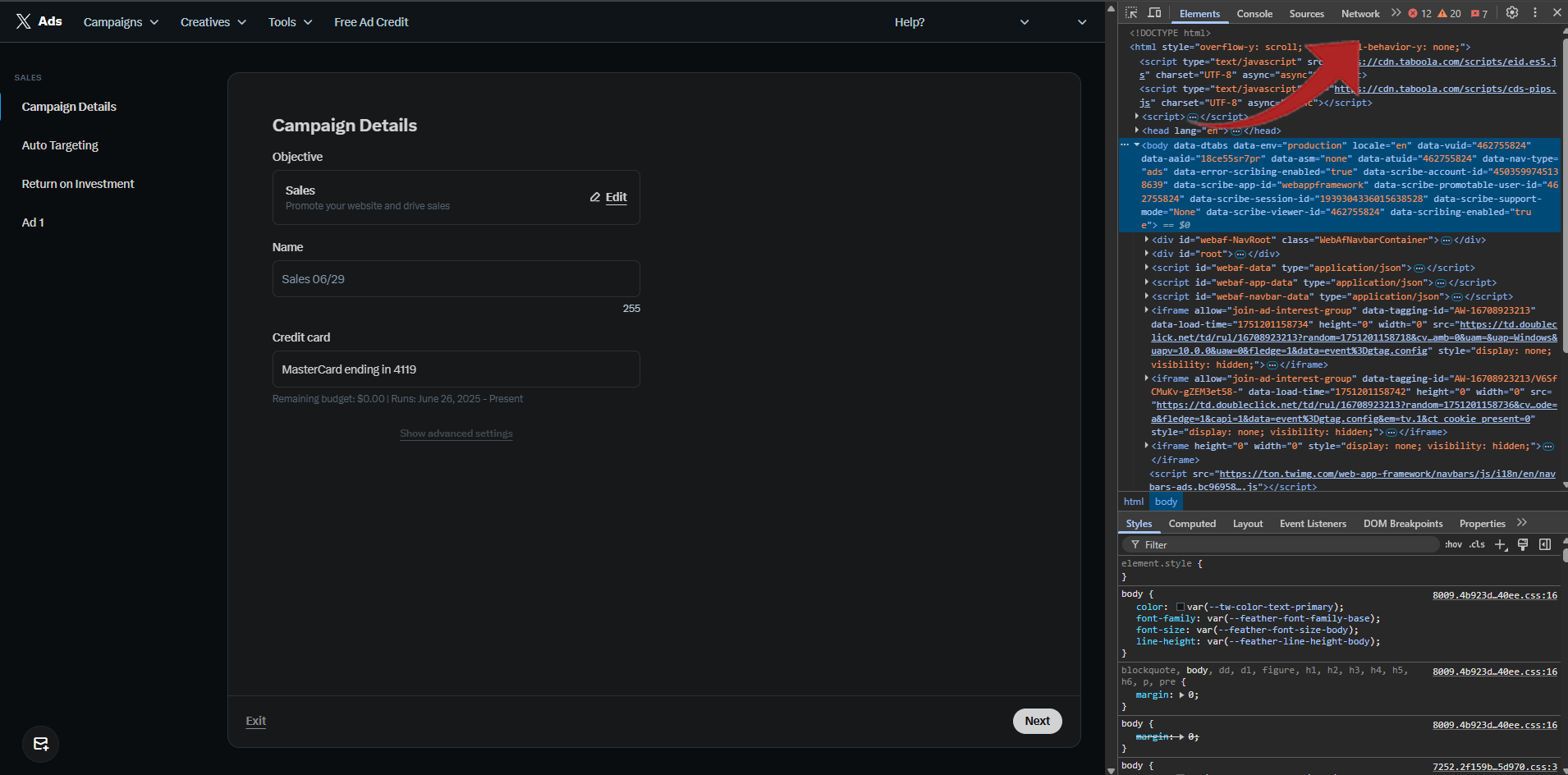Select html in the DOM breadcrumb
Image resolution: width=1568 pixels, height=775 pixels.
click(x=1134, y=502)
